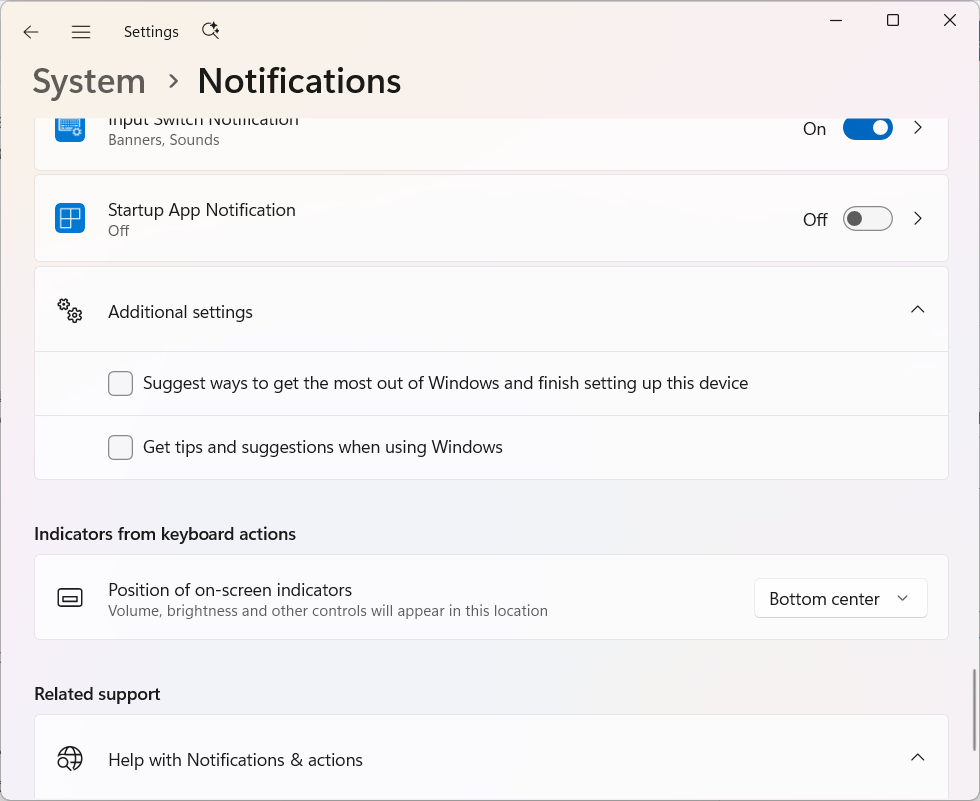Turn off Input Switch Notification toggle
Screen dimensions: 980x801
pyautogui.click(x=868, y=129)
